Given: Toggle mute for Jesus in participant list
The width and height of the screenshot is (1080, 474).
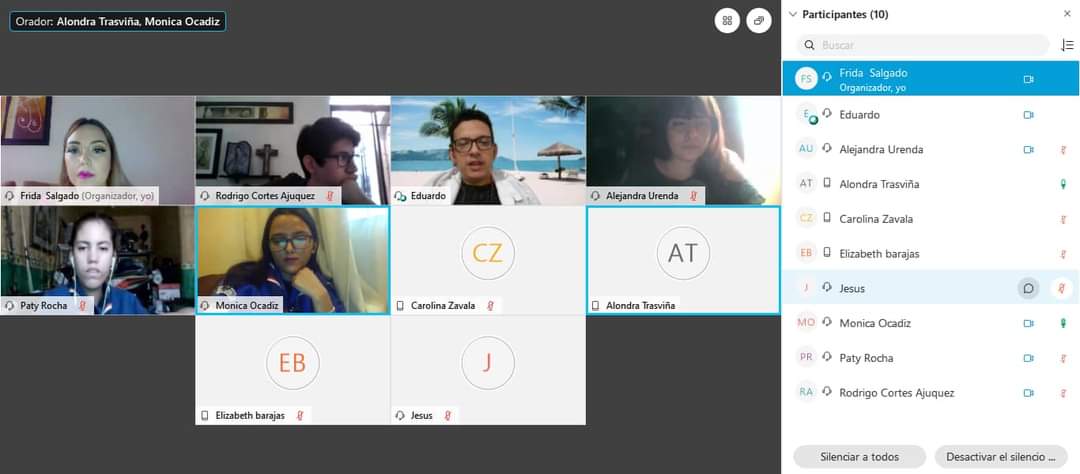Looking at the screenshot, I should 1062,288.
